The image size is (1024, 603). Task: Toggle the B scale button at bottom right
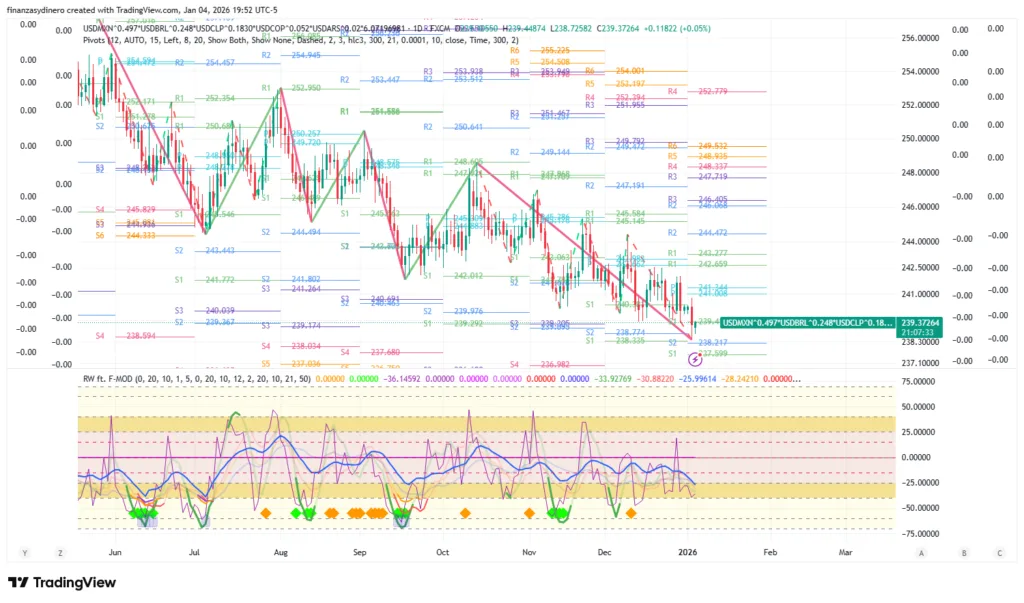pos(964,552)
